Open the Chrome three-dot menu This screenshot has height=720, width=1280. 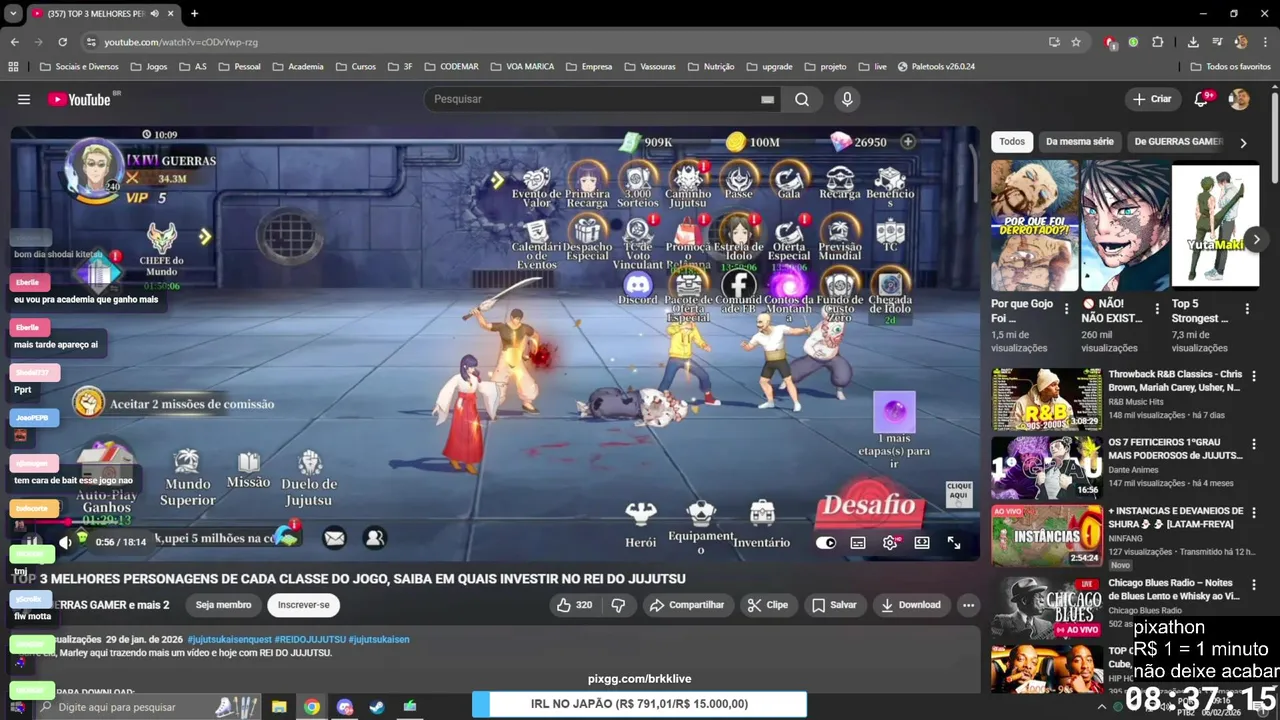(1264, 42)
